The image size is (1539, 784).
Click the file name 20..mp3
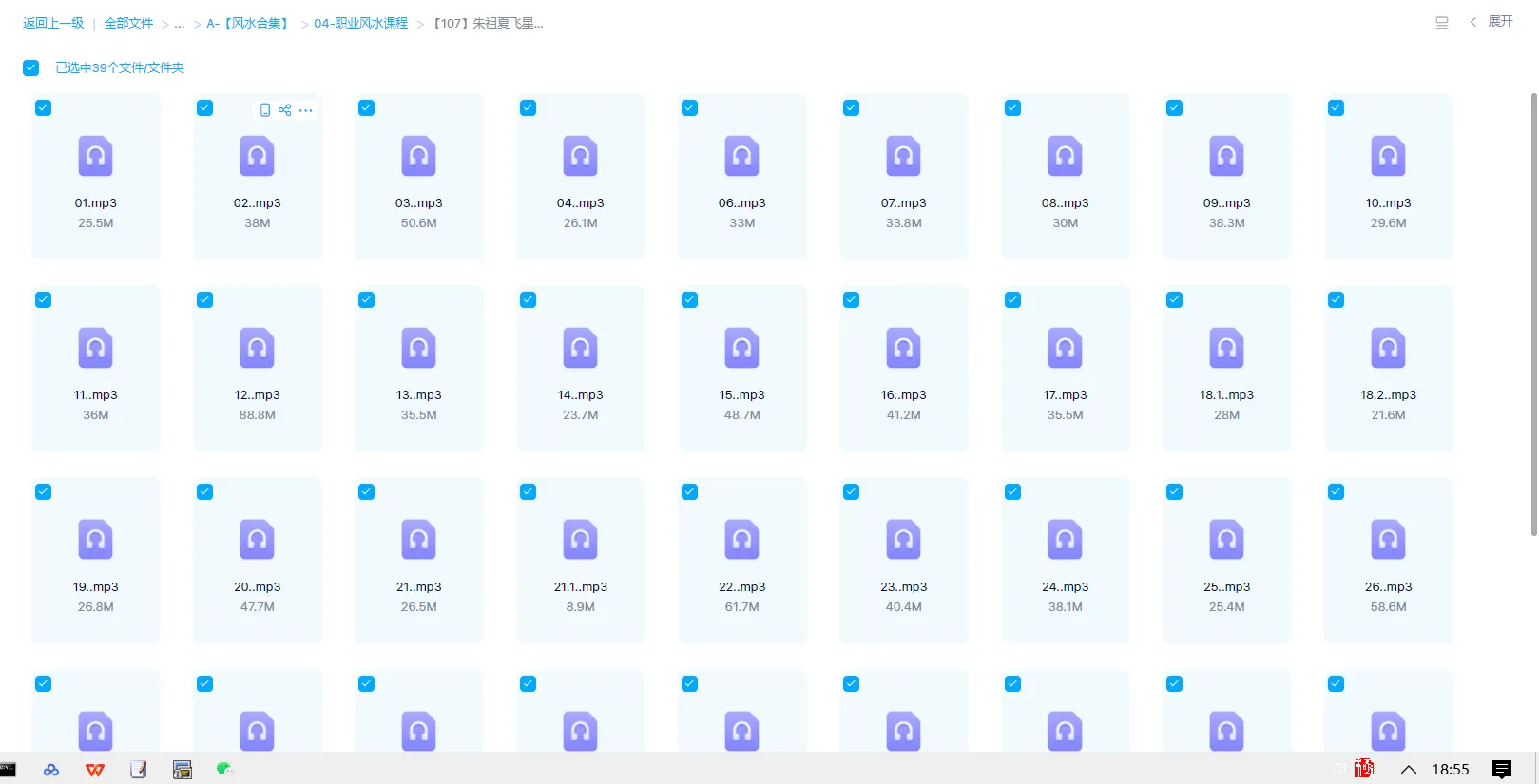tap(257, 587)
